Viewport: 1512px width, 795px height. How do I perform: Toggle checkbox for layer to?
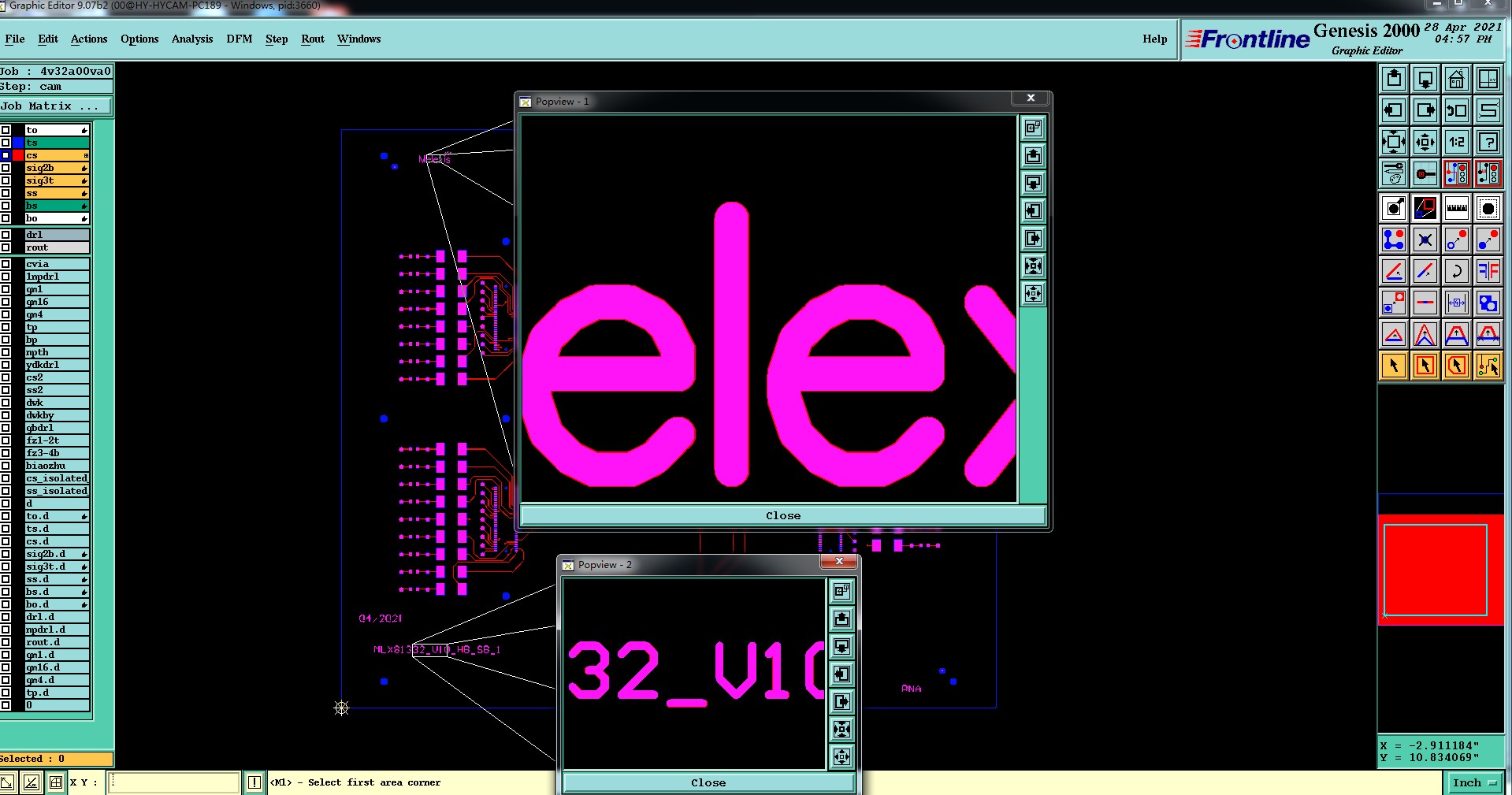[x=6, y=130]
